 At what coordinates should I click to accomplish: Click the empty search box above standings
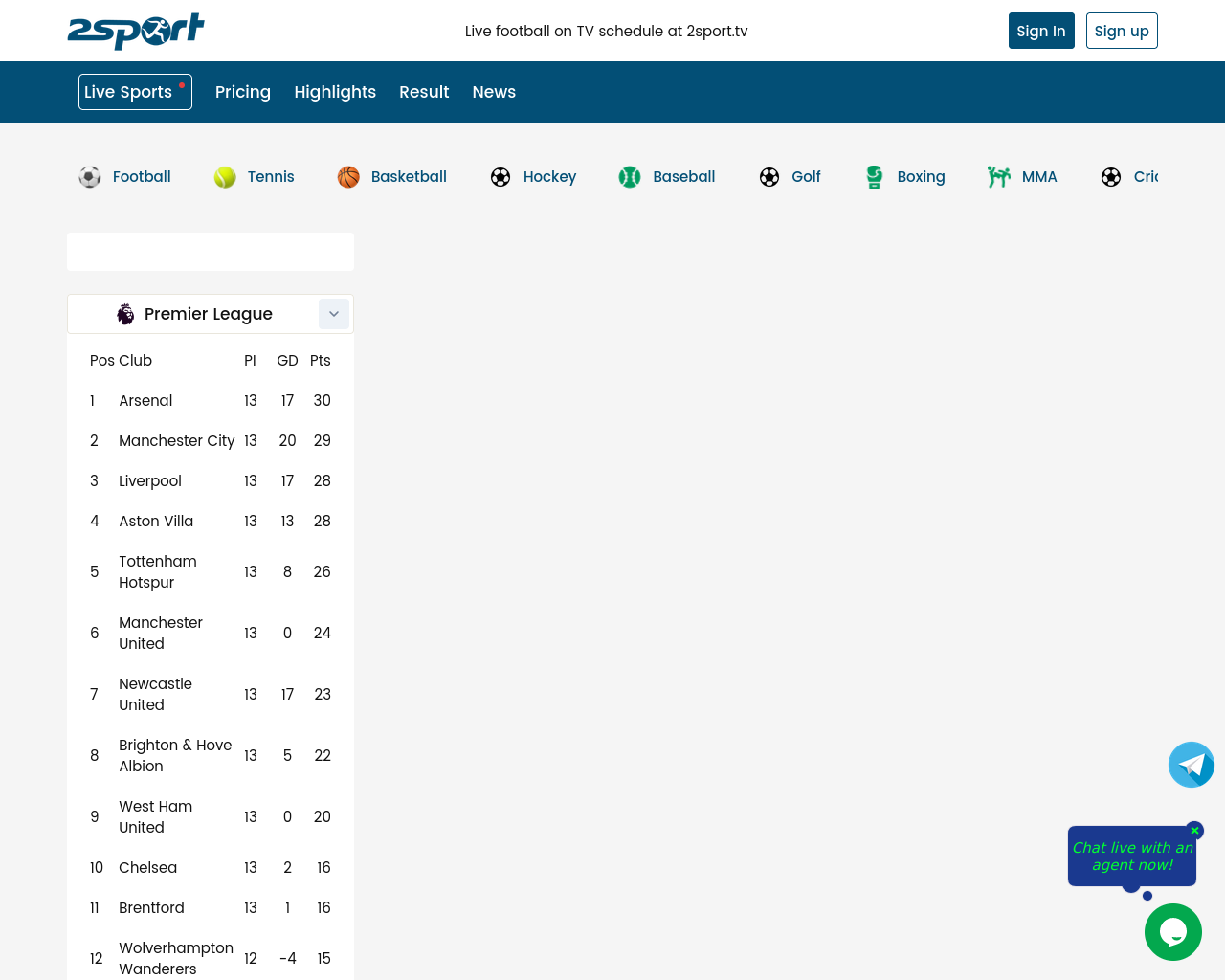tap(211, 252)
